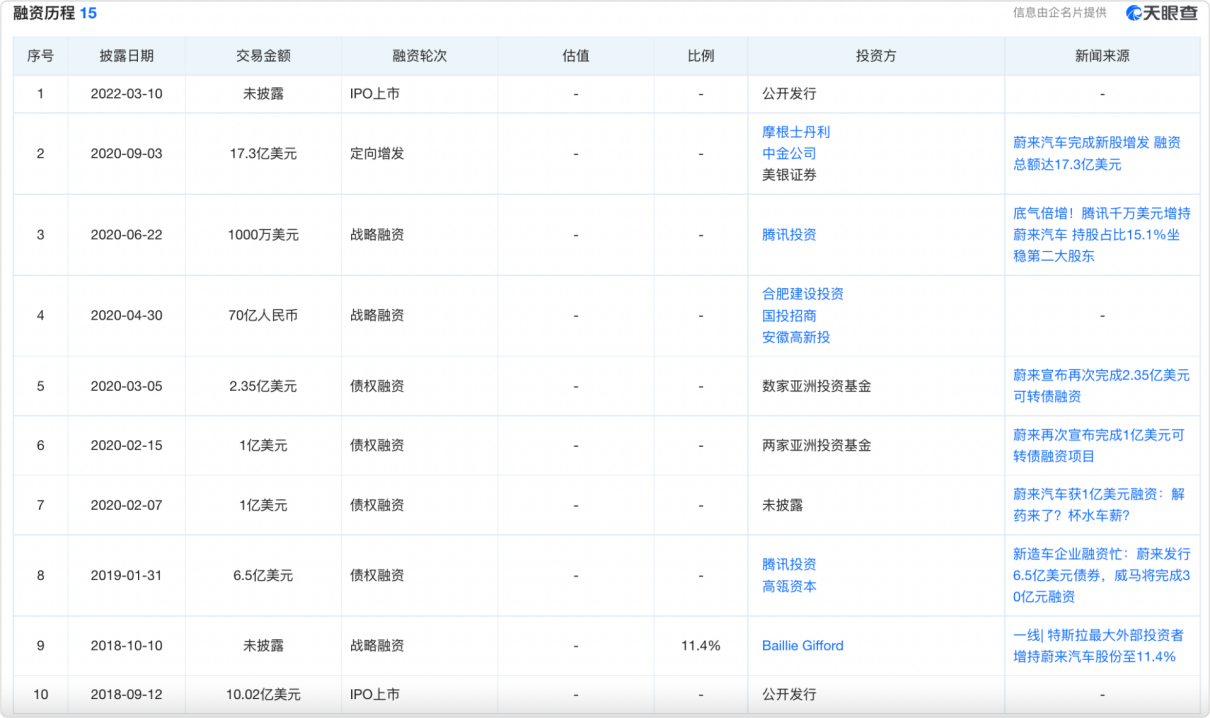The width and height of the screenshot is (1210, 718).
Task: Open investor link 国投招商
Action: tap(789, 316)
